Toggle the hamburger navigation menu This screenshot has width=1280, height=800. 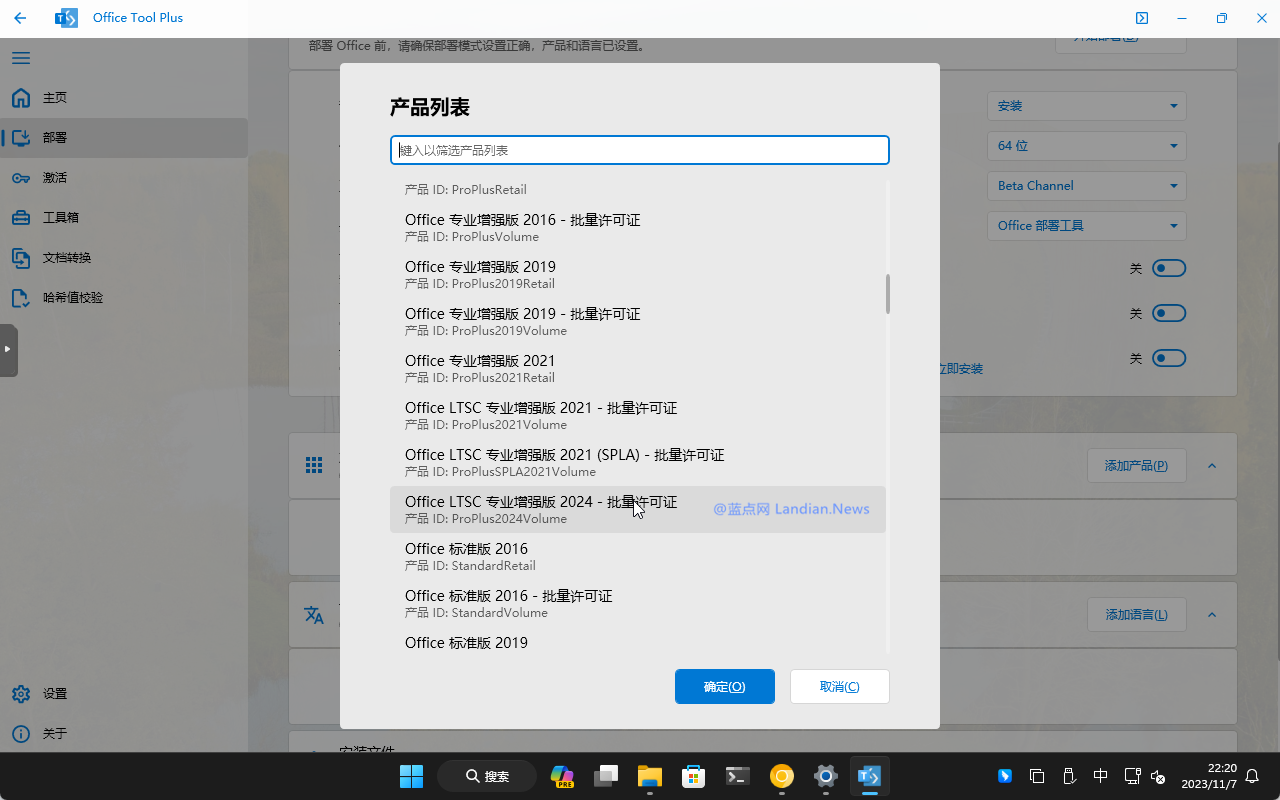tap(20, 58)
